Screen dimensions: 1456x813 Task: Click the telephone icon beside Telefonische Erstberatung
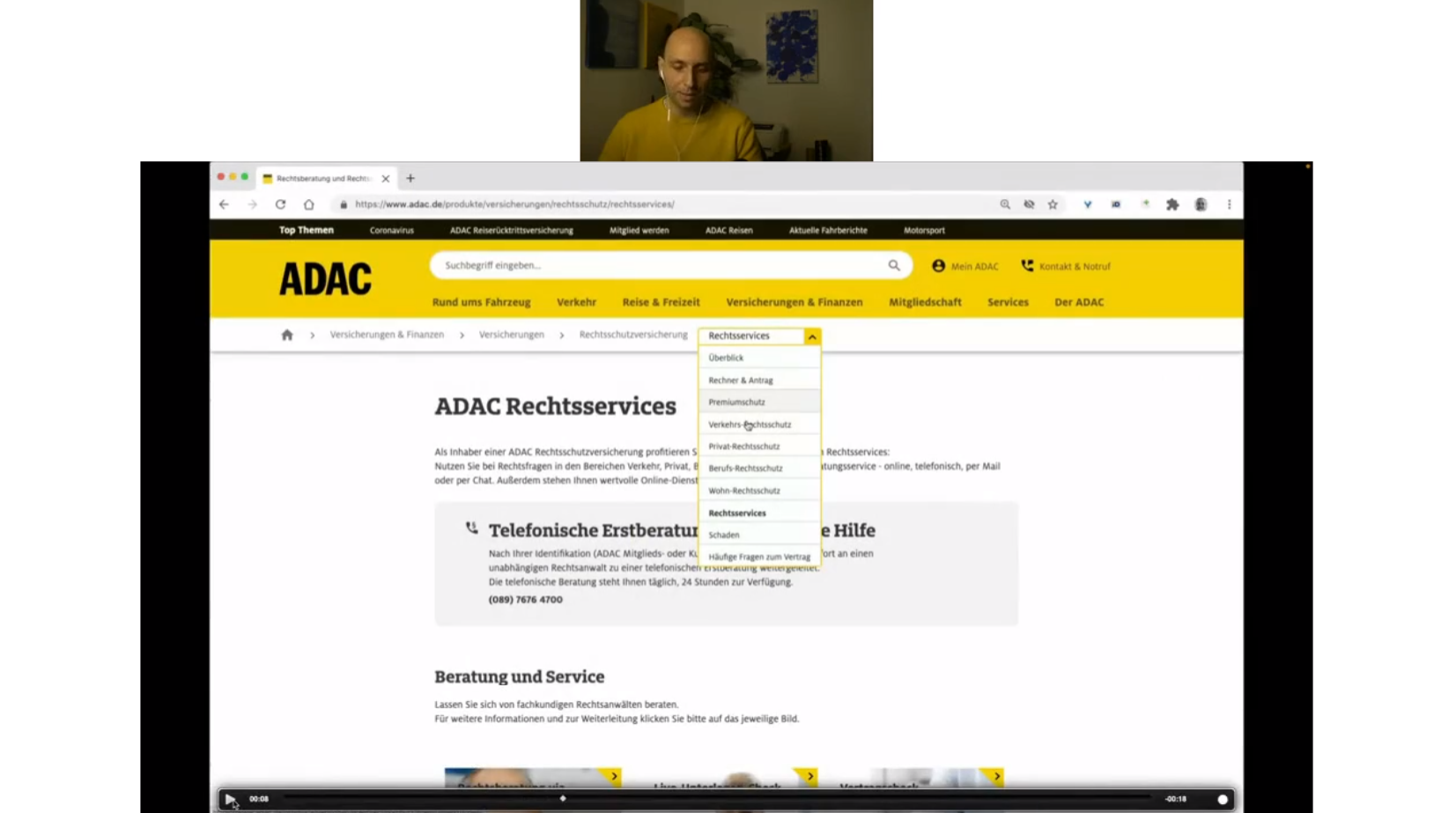472,528
